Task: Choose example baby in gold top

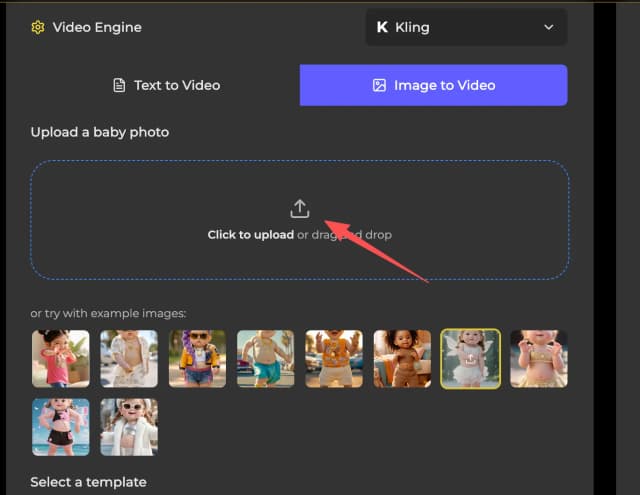Action: [x=539, y=359]
